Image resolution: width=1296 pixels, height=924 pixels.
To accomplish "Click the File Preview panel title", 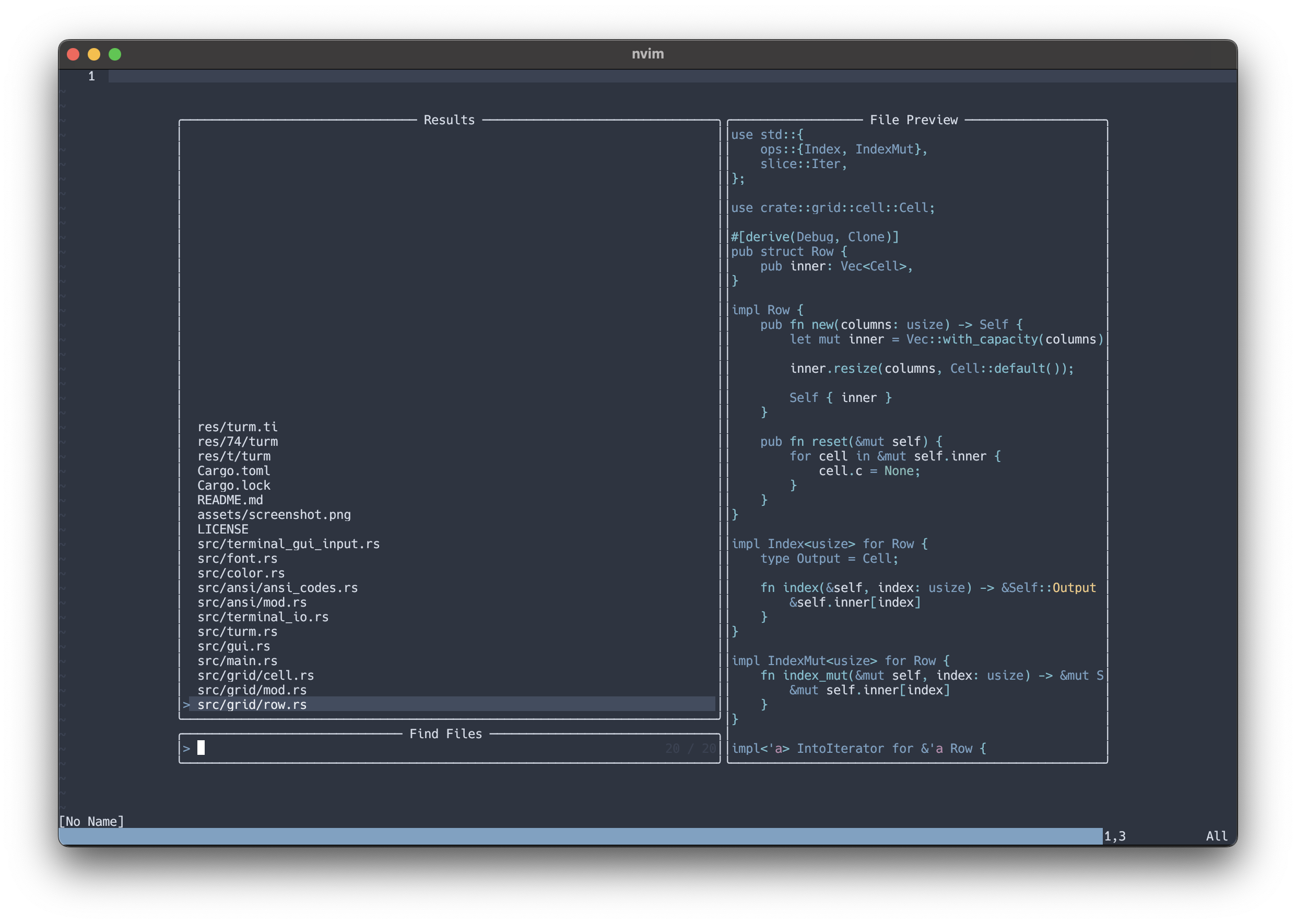I will click(913, 120).
